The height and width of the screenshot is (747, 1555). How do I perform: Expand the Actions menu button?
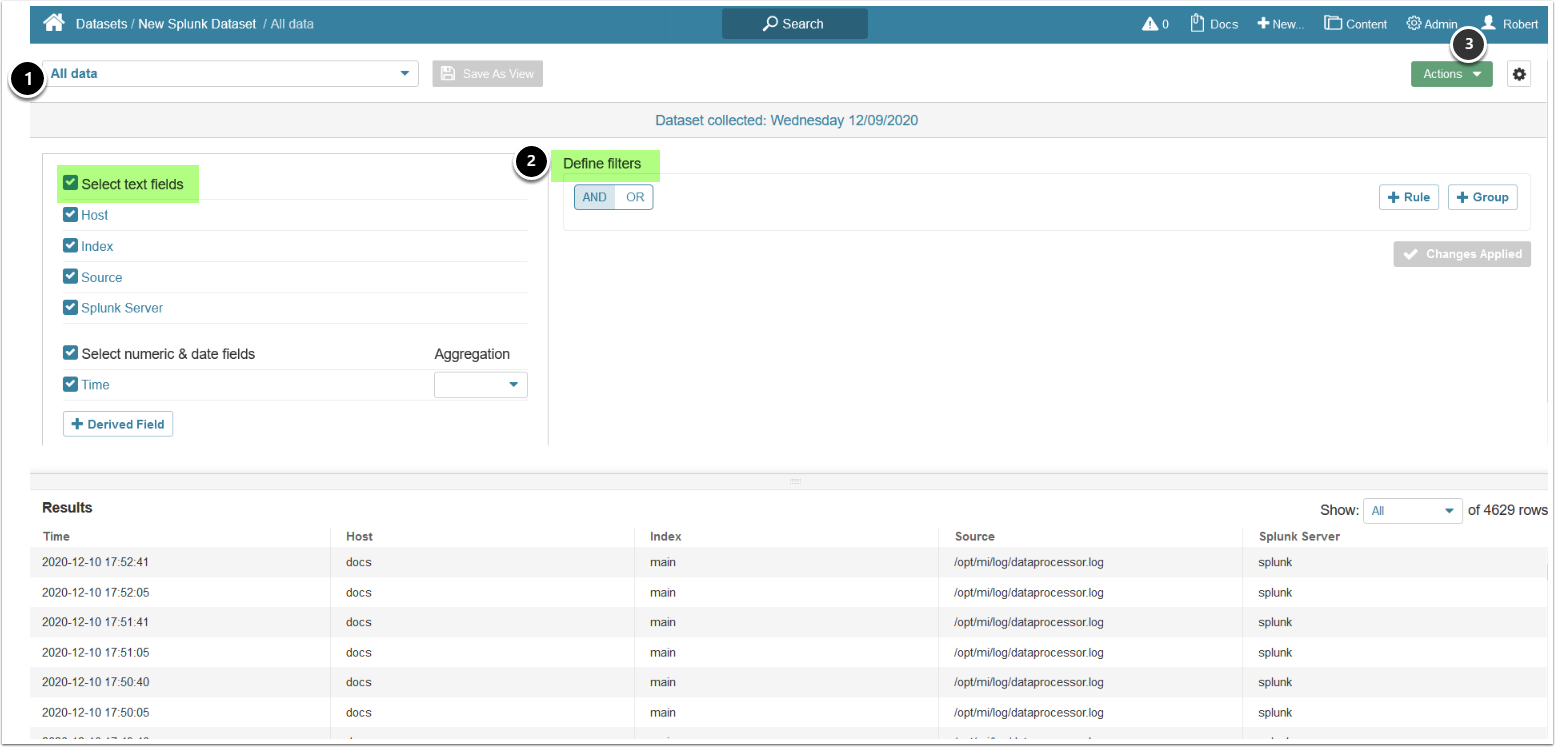click(1451, 74)
